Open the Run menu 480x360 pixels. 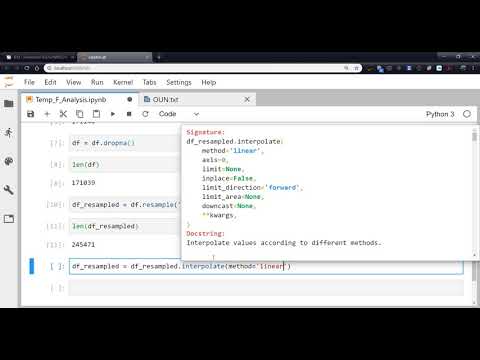click(x=97, y=82)
